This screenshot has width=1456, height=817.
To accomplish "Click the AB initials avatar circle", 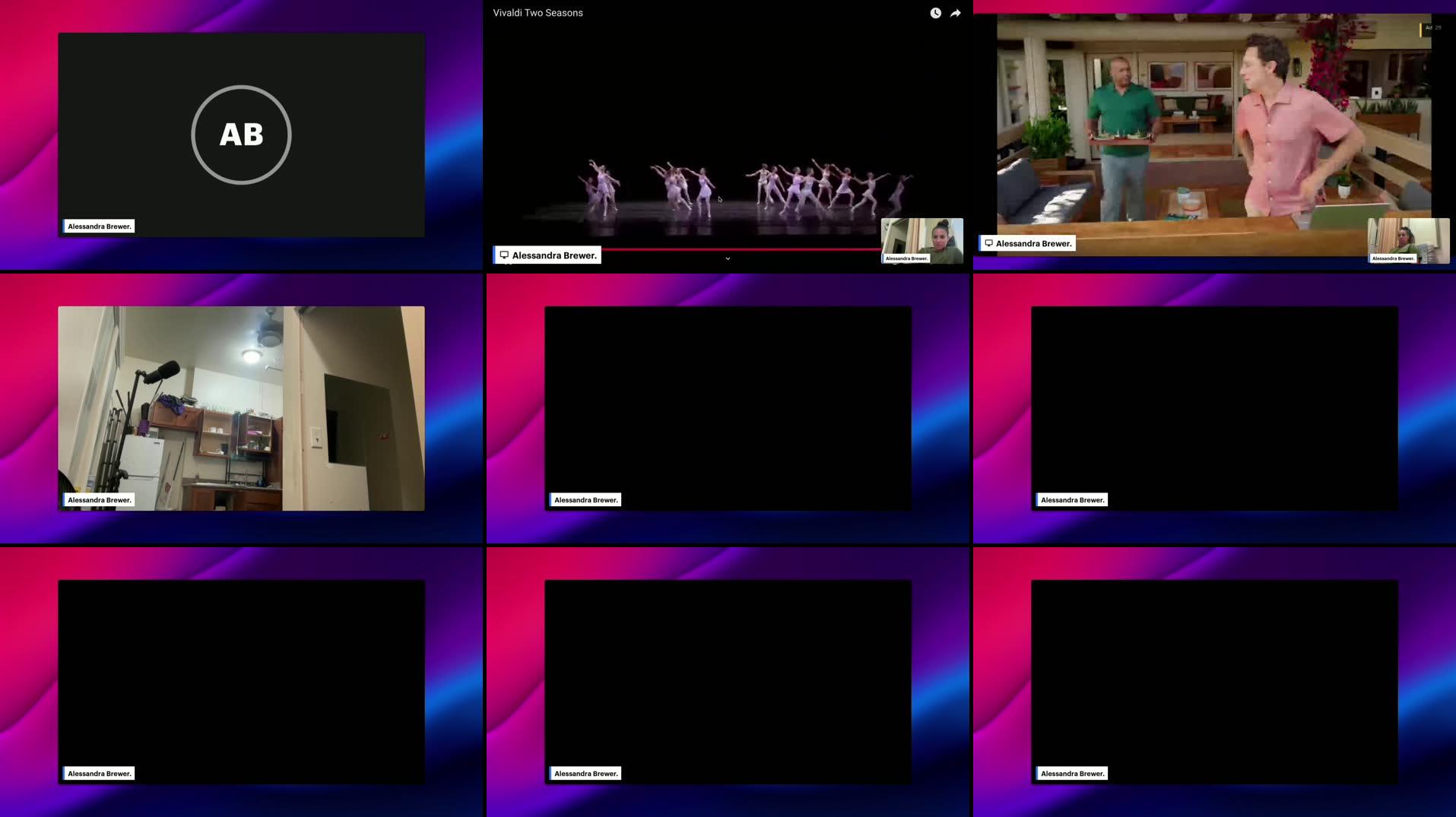I will [x=241, y=135].
